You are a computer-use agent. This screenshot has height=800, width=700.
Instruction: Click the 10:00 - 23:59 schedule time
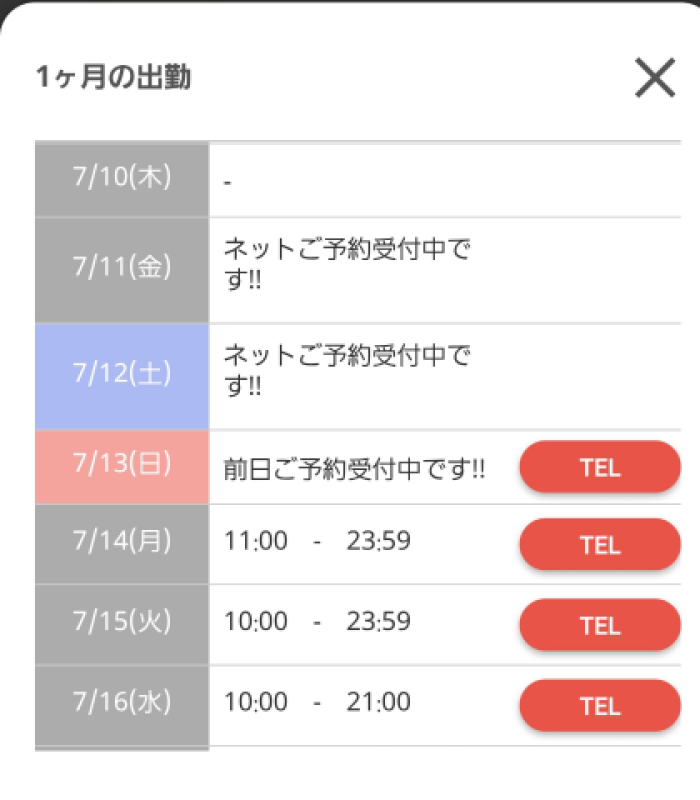pyautogui.click(x=317, y=621)
